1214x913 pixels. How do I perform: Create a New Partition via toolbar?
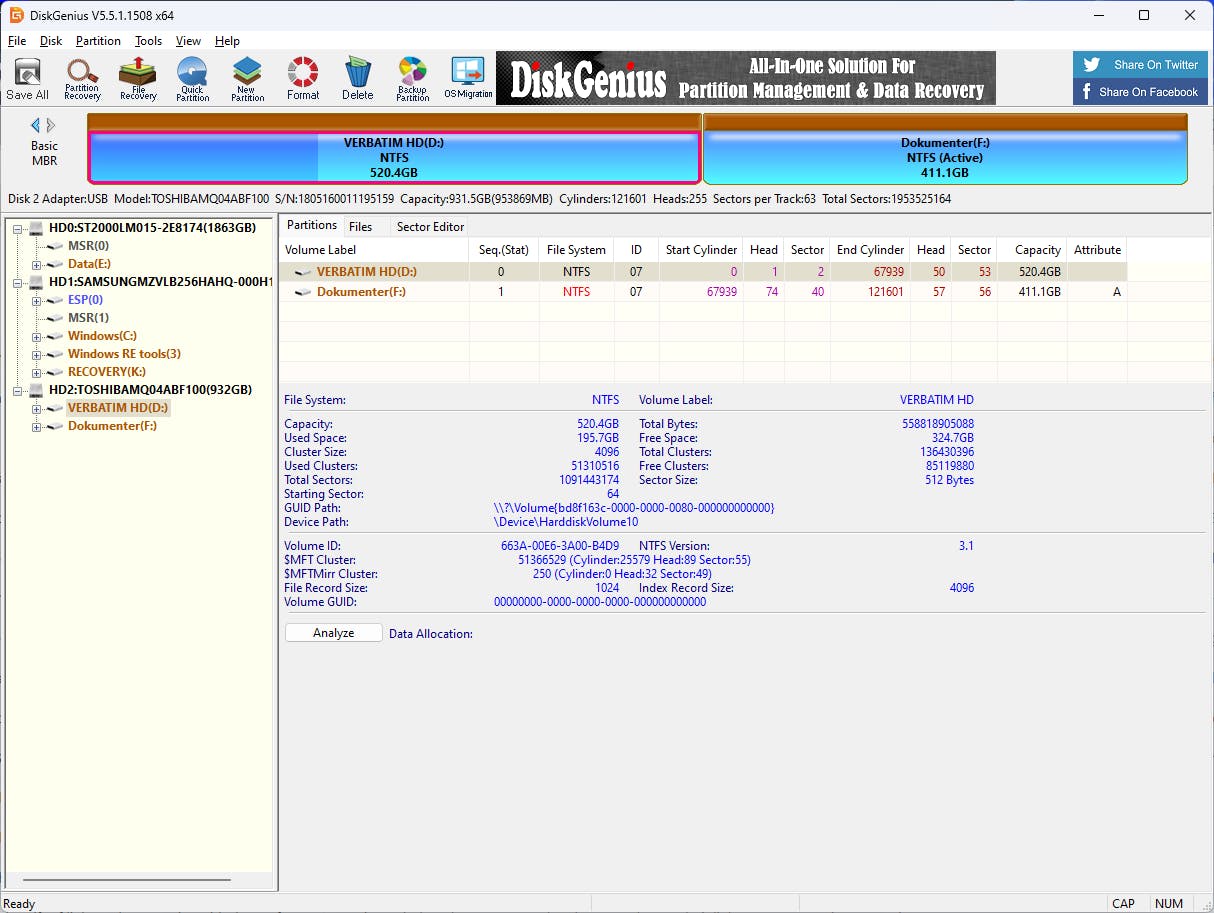(247, 79)
